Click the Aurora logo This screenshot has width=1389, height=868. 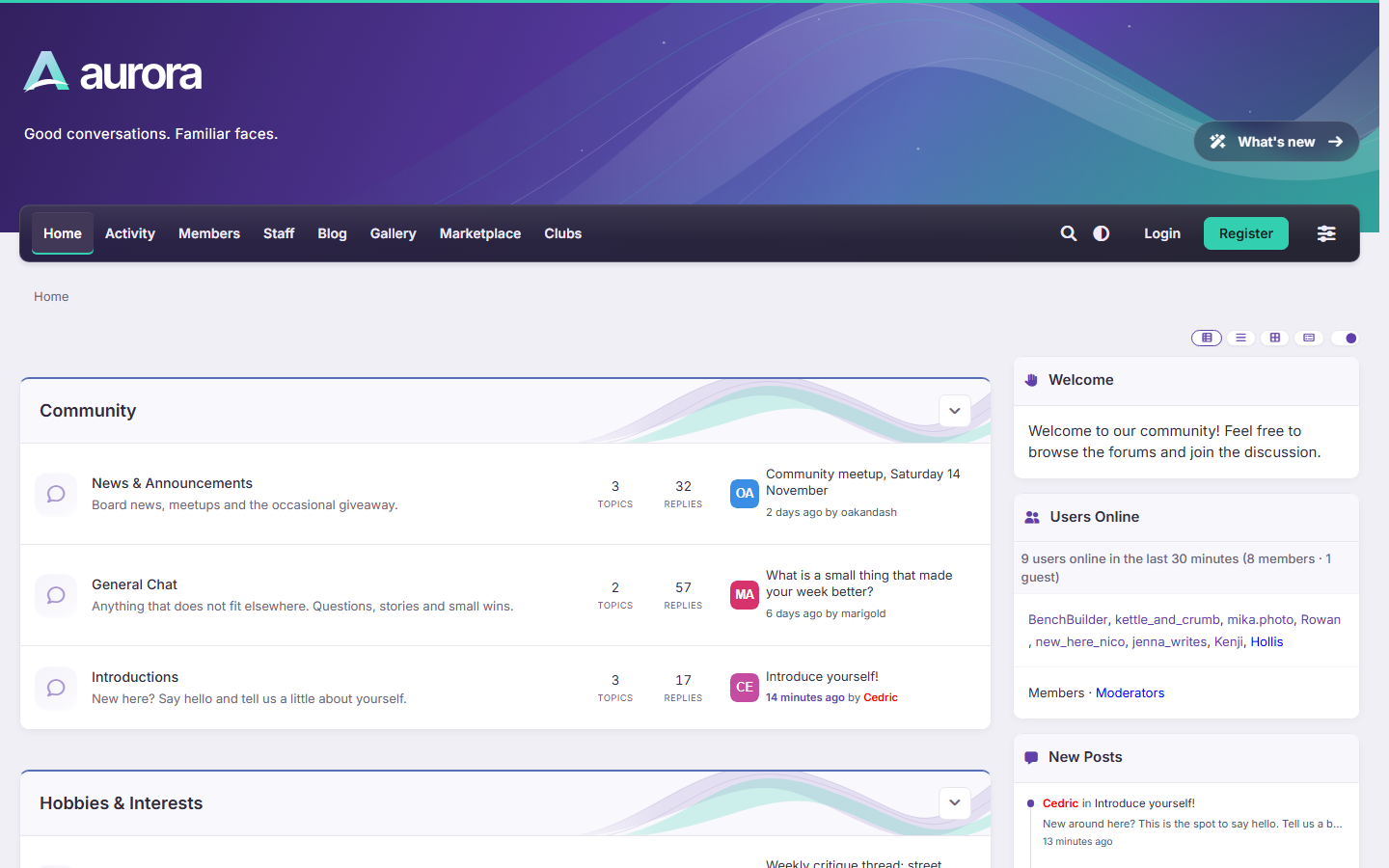[113, 72]
